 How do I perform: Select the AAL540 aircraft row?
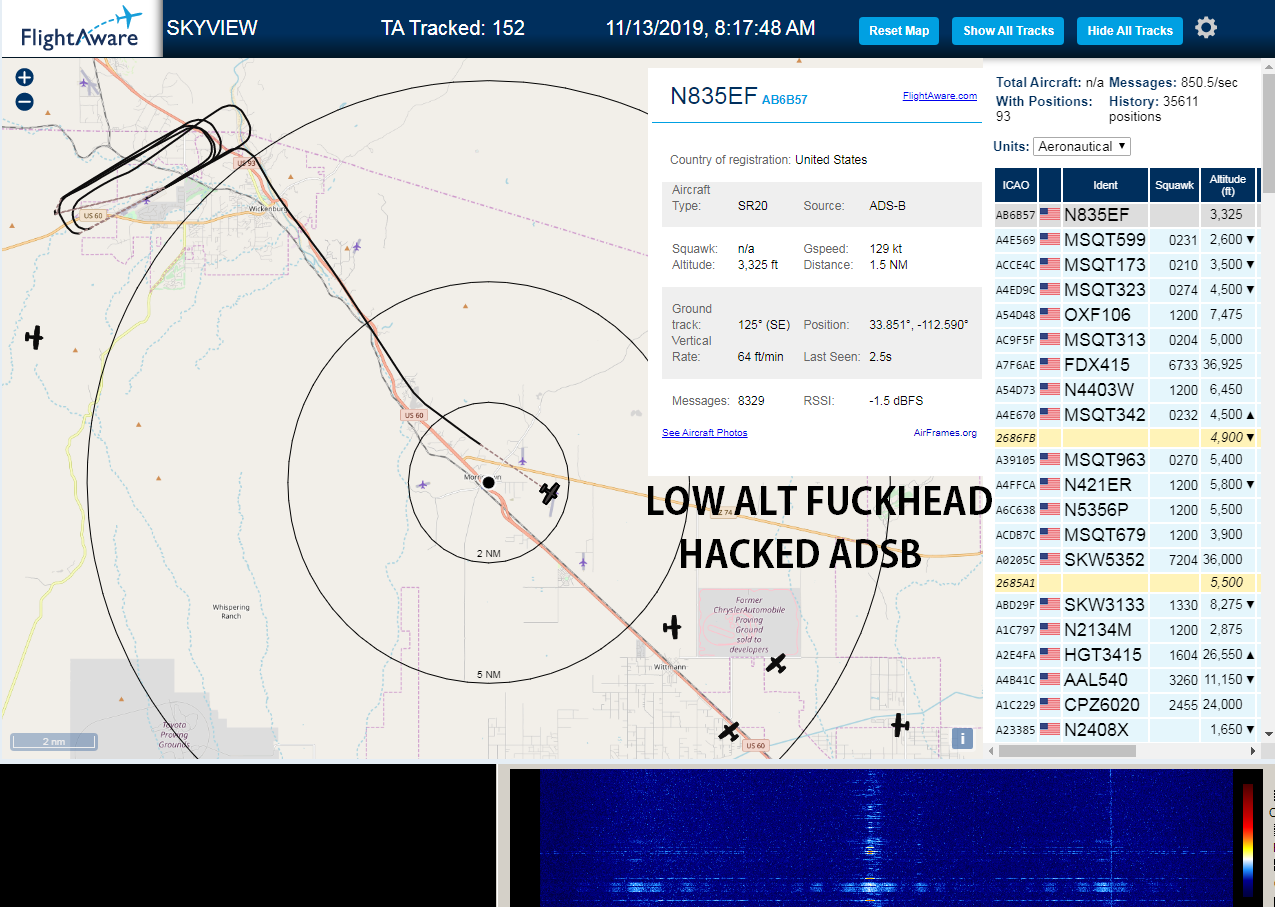[1126, 680]
